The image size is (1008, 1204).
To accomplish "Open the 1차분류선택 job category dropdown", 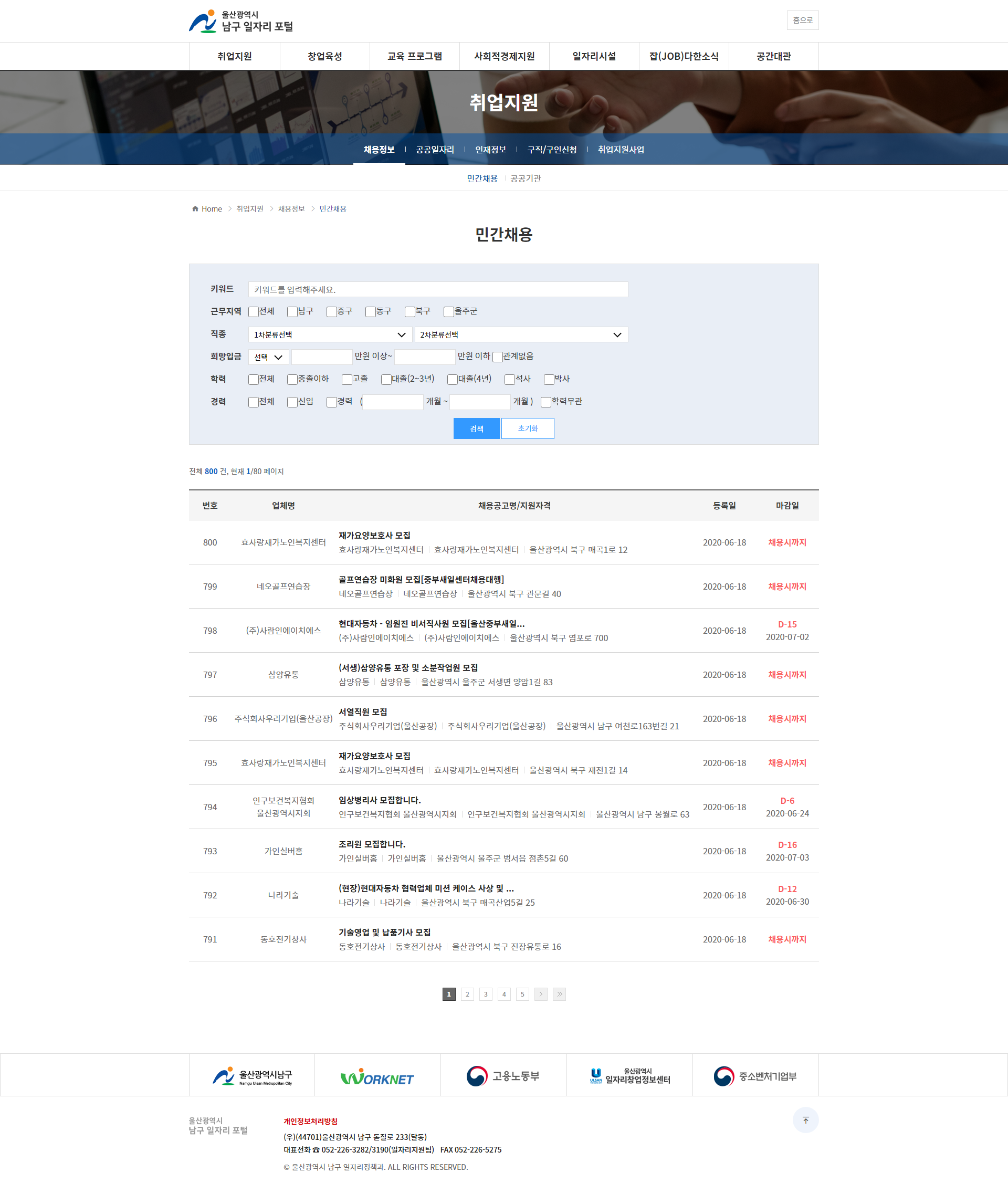I will 330,334.
